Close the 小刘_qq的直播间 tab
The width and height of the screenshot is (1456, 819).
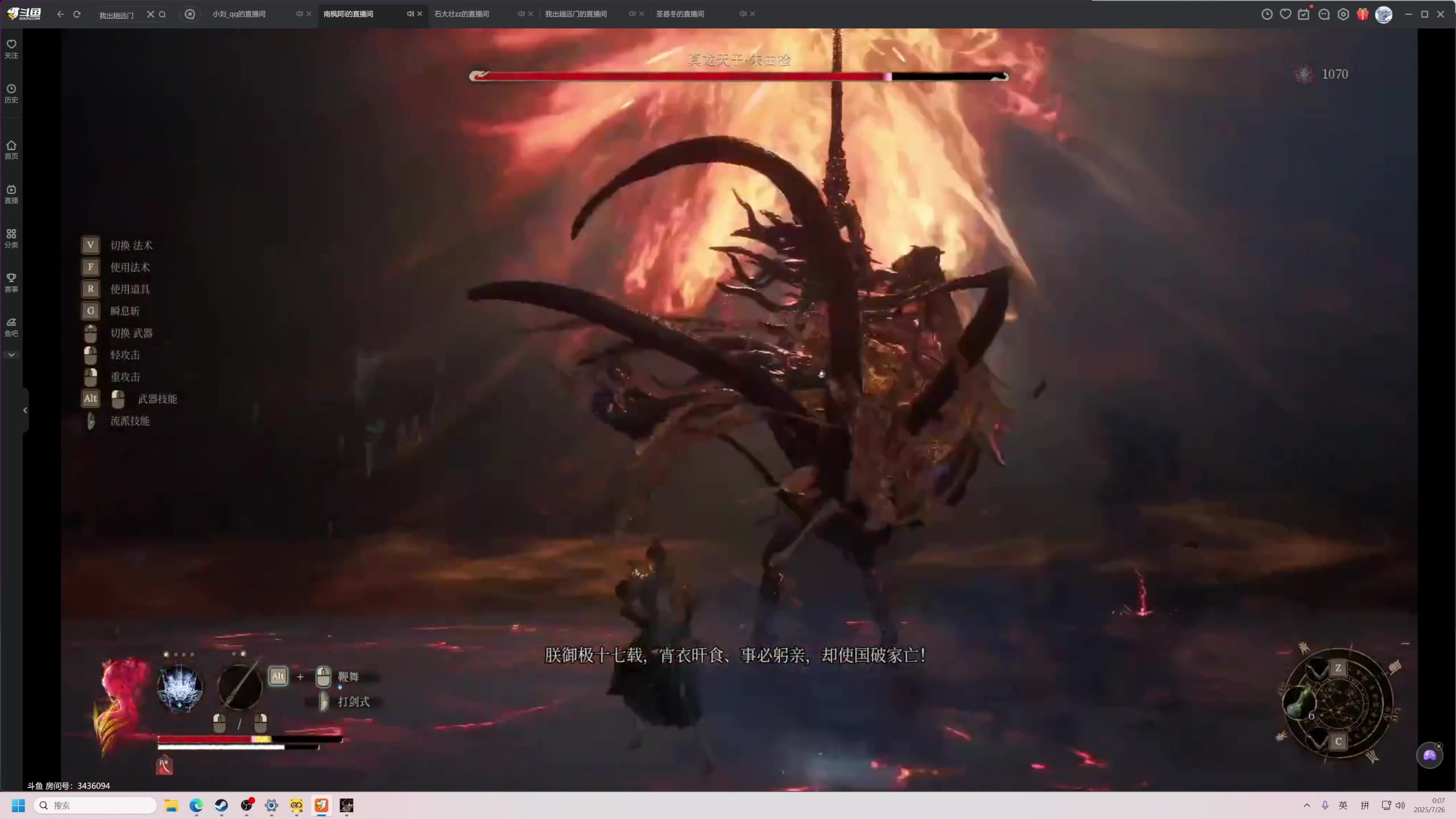click(x=309, y=14)
